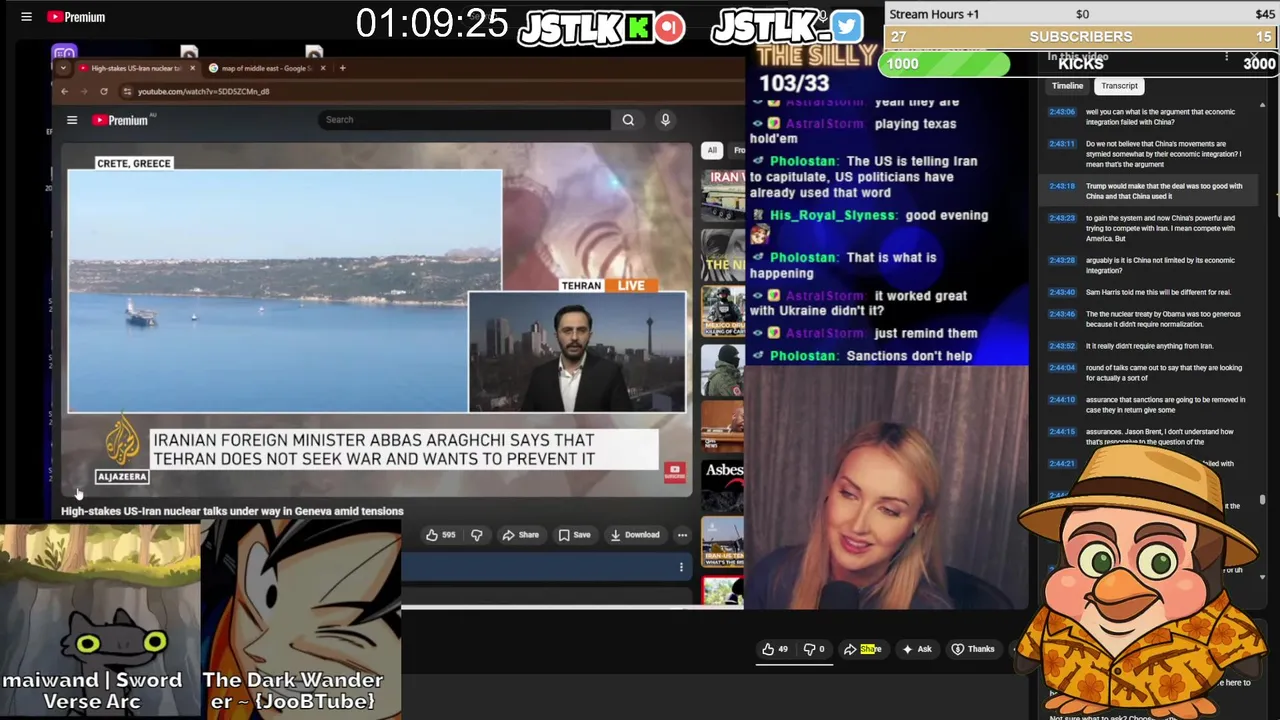Screen dimensions: 1280x720
Task: Open the High-stakes US-Iran nuclear talks video title
Action: (x=232, y=511)
